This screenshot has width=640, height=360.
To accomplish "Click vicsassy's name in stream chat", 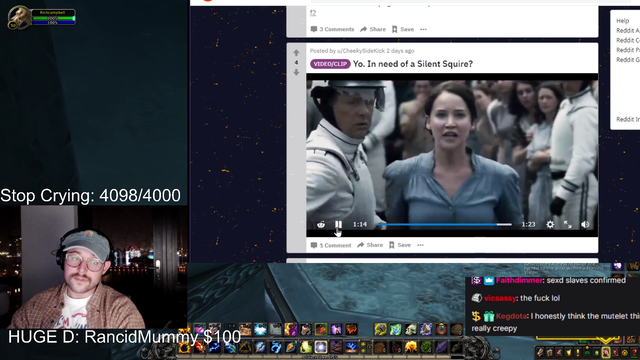I will [x=500, y=298].
